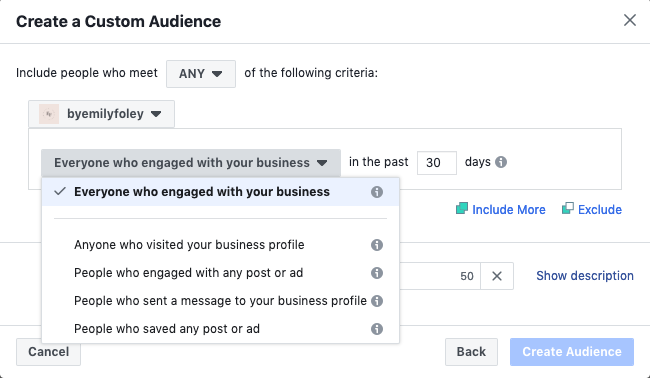Screen dimensions: 650x378
Task: Click the byemilyfoley profile avatar
Action: coord(49,114)
